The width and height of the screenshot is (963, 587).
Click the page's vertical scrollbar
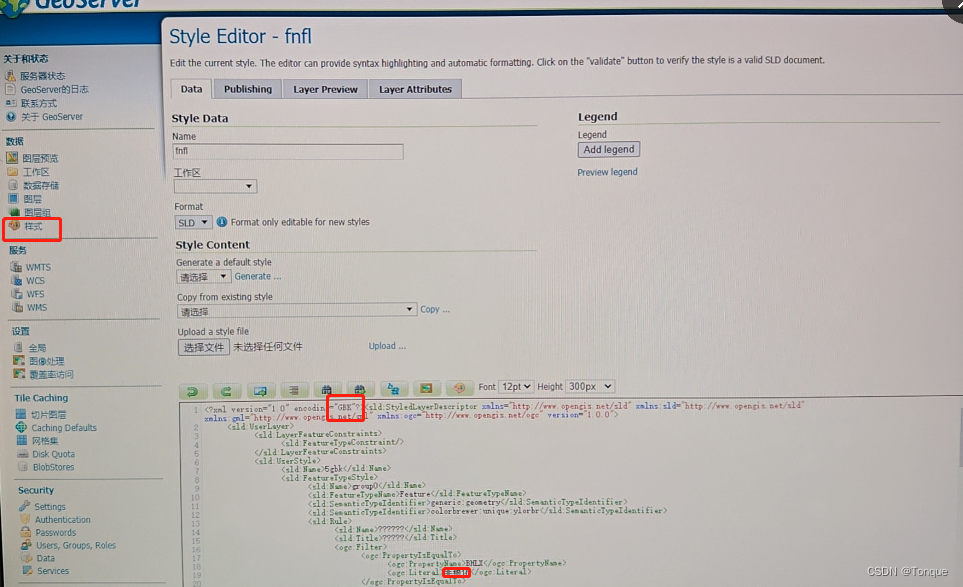click(x=959, y=436)
